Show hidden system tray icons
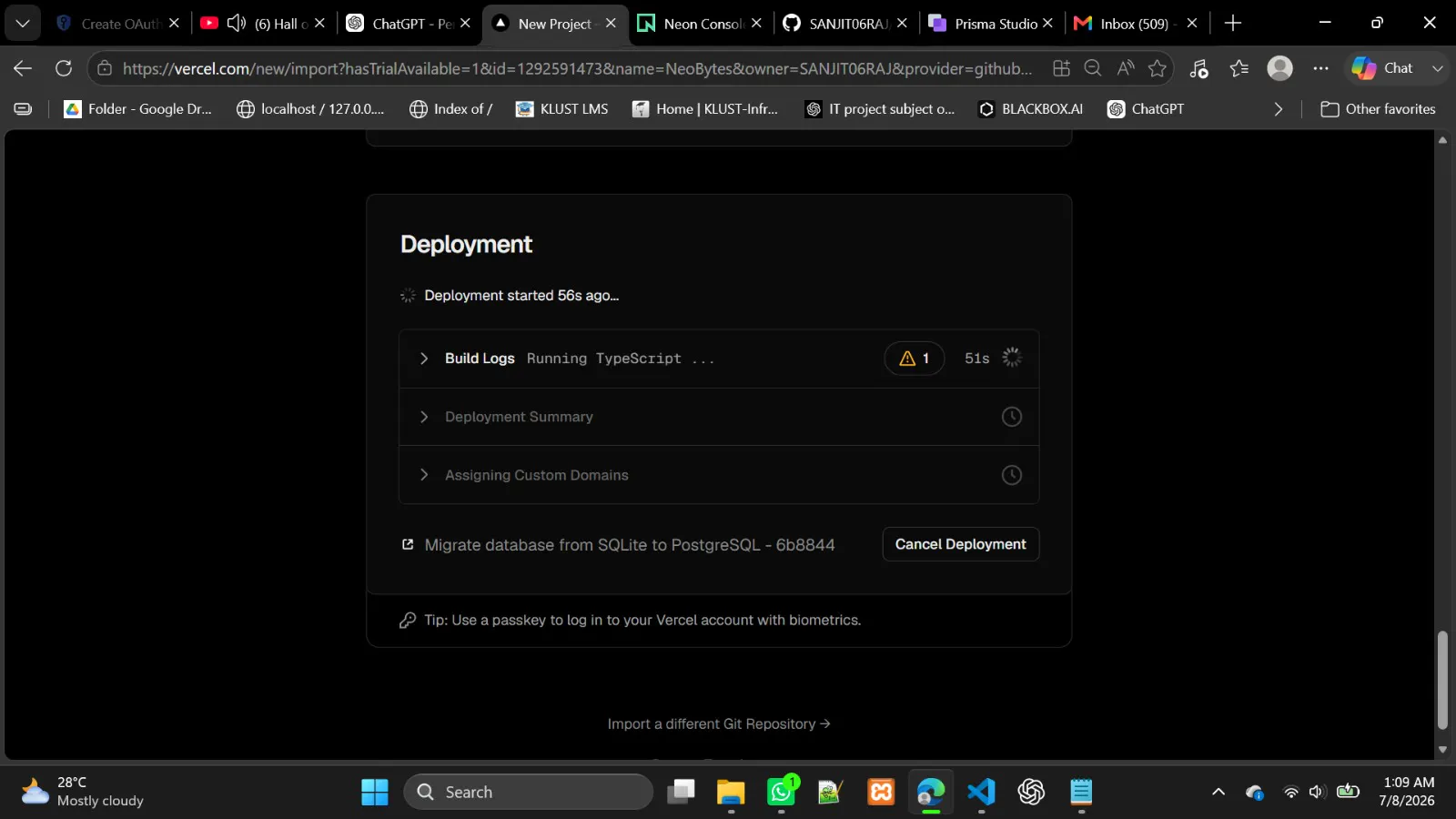The width and height of the screenshot is (1456, 819). [x=1218, y=792]
